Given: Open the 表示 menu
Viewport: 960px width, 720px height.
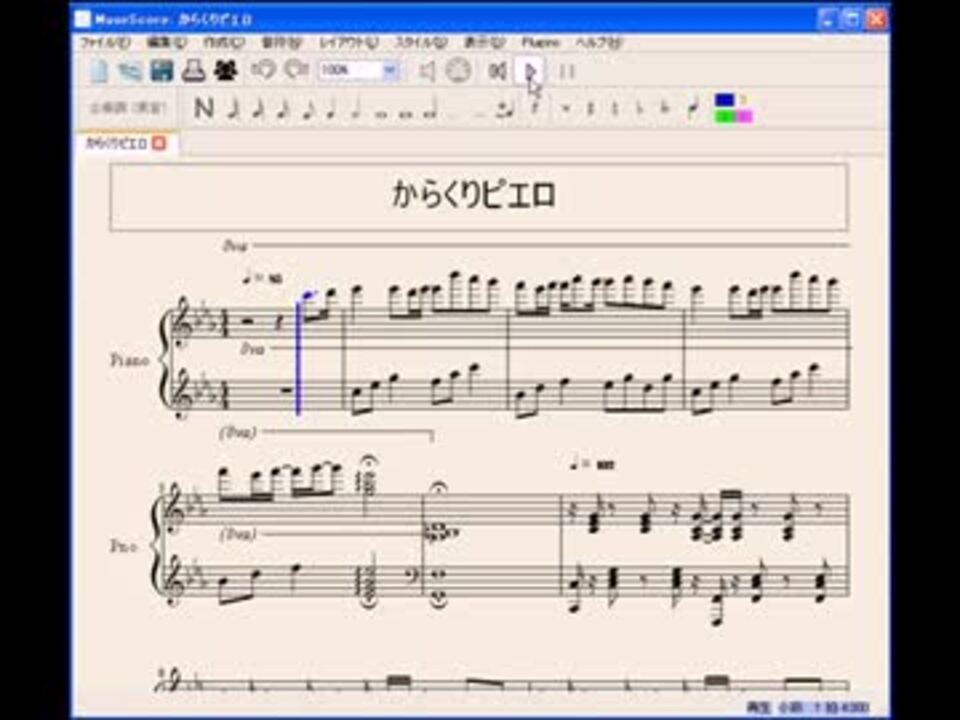Looking at the screenshot, I should (484, 42).
